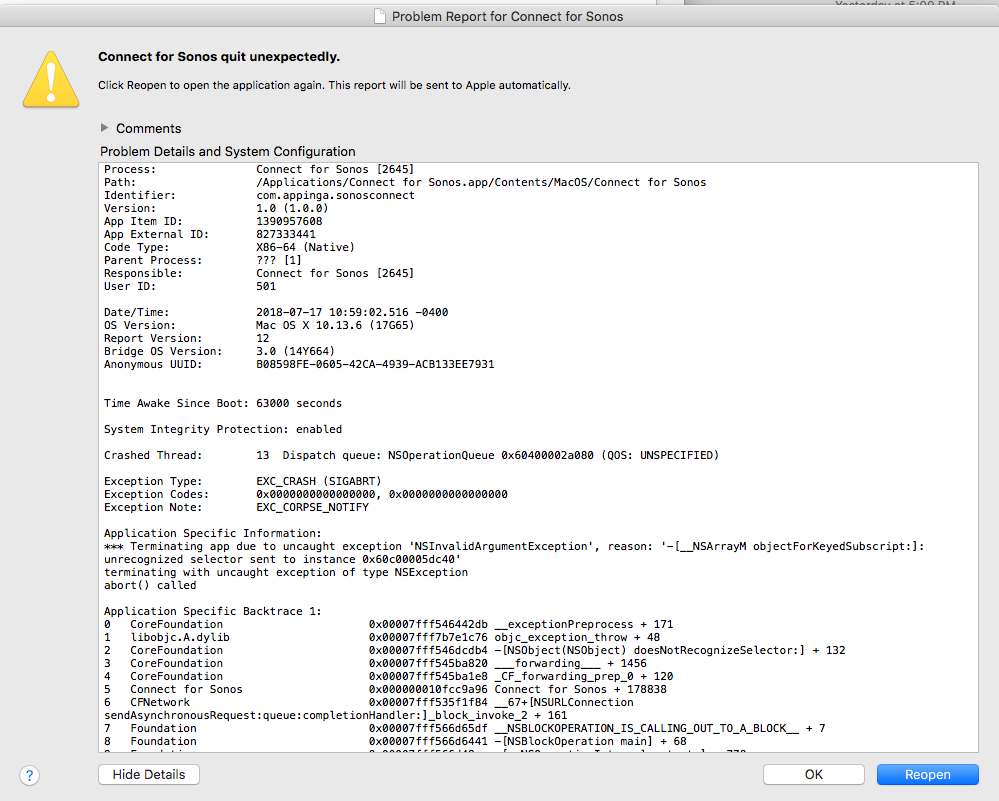Viewport: 999px width, 801px height.
Task: Select exception note 'EXC_CORPSE_NOTIFY'
Action: coord(312,507)
